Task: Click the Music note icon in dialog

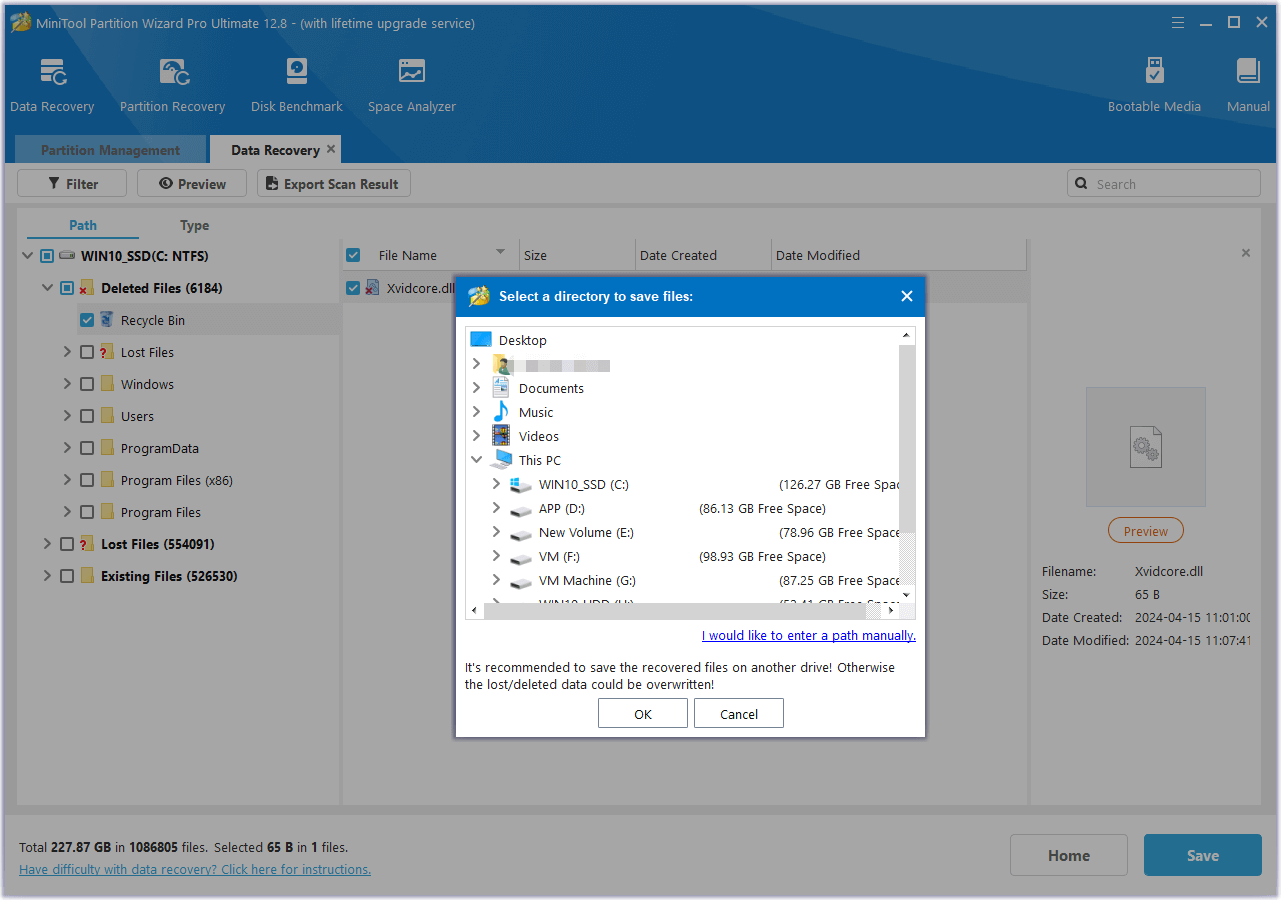Action: pos(501,412)
